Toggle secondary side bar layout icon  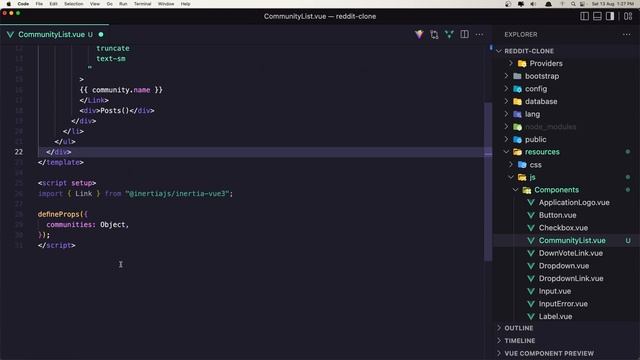610,16
